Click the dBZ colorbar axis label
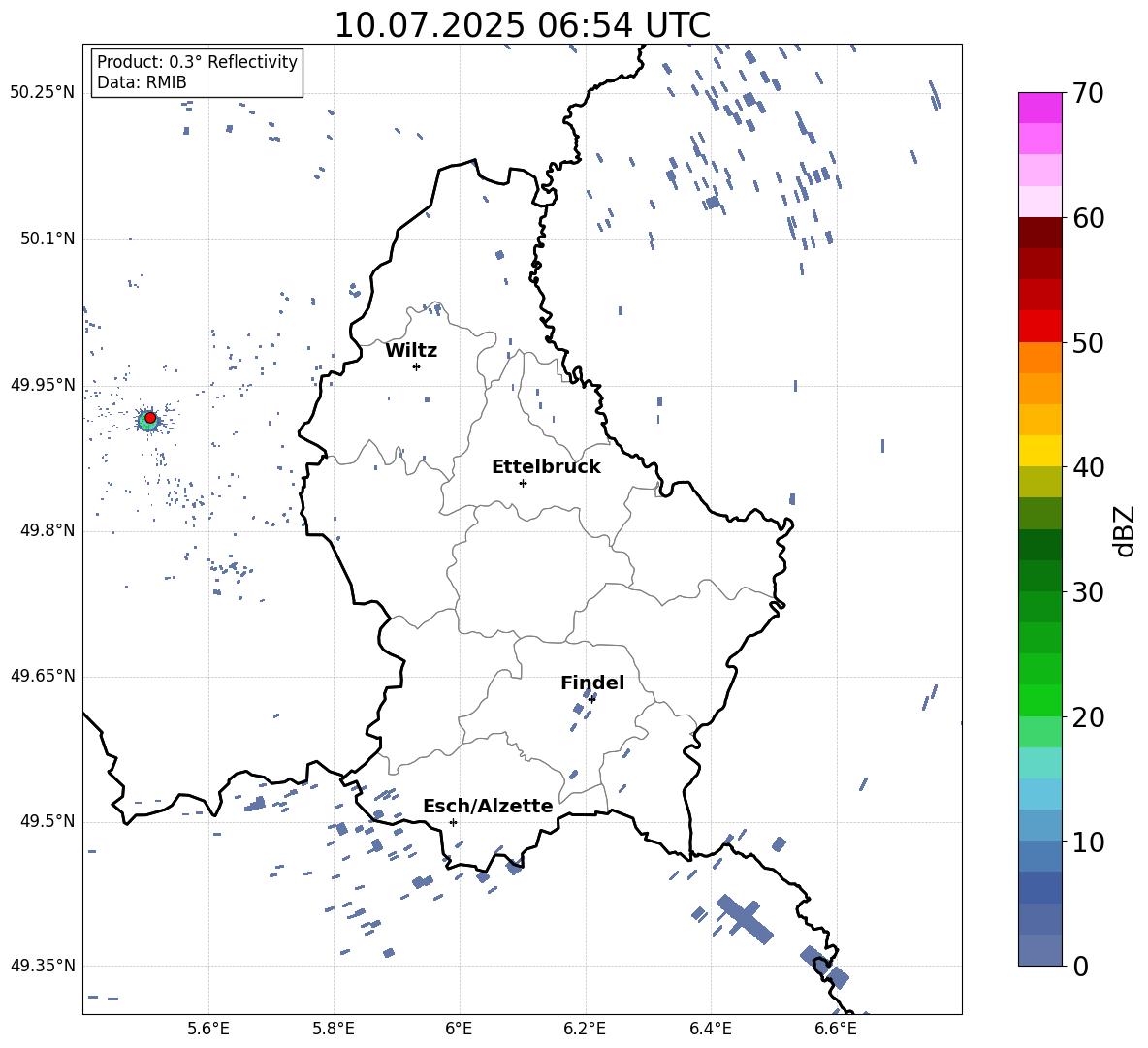Viewport: 1148px width, 1048px height. point(1124,530)
